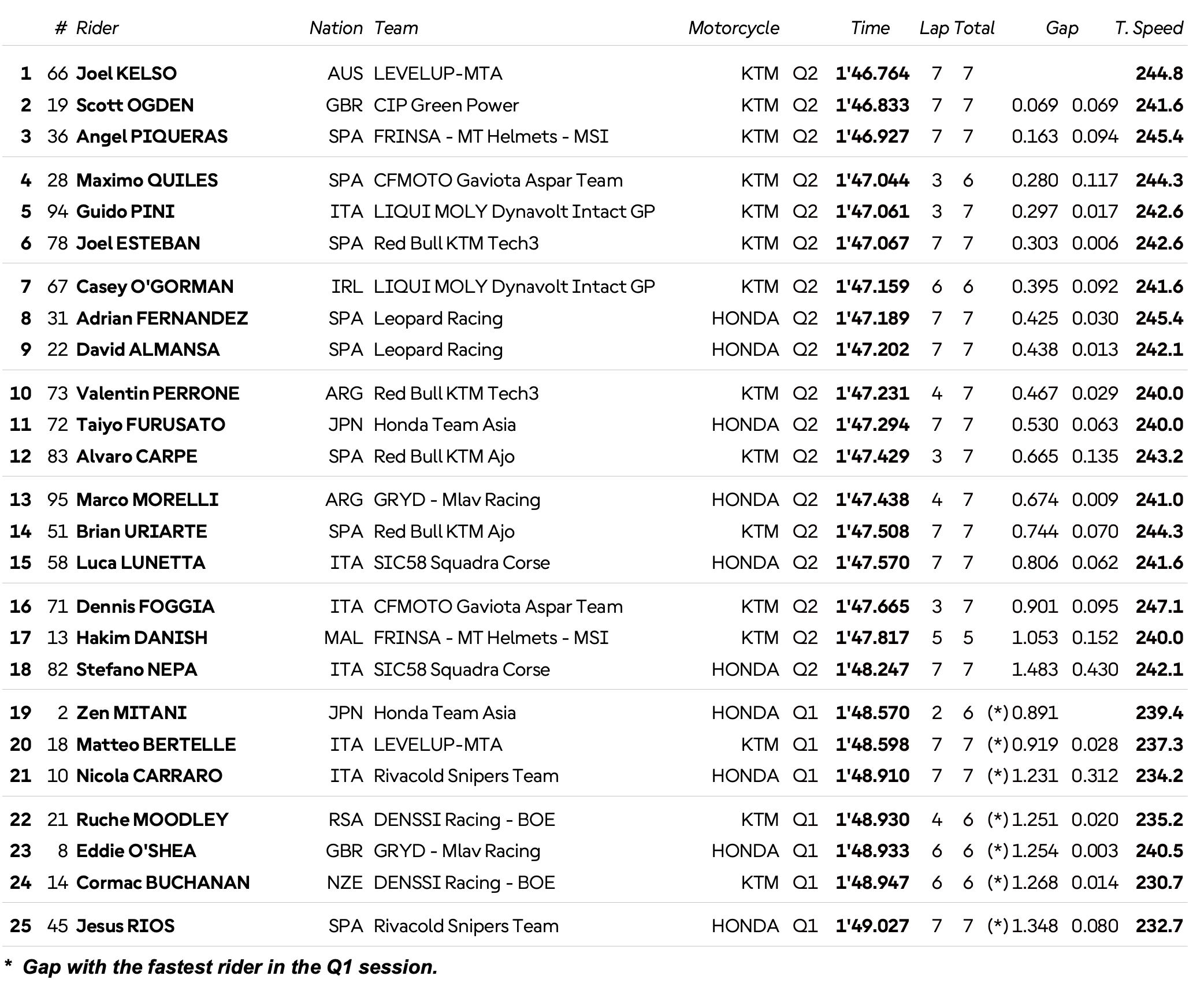Screen dimensions: 1204x983
Task: Click the Nation column header
Action: [x=336, y=28]
